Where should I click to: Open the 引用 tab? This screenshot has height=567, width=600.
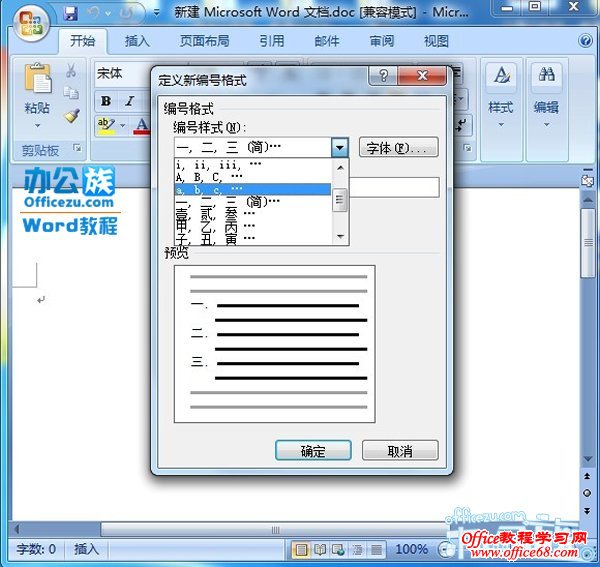[272, 41]
